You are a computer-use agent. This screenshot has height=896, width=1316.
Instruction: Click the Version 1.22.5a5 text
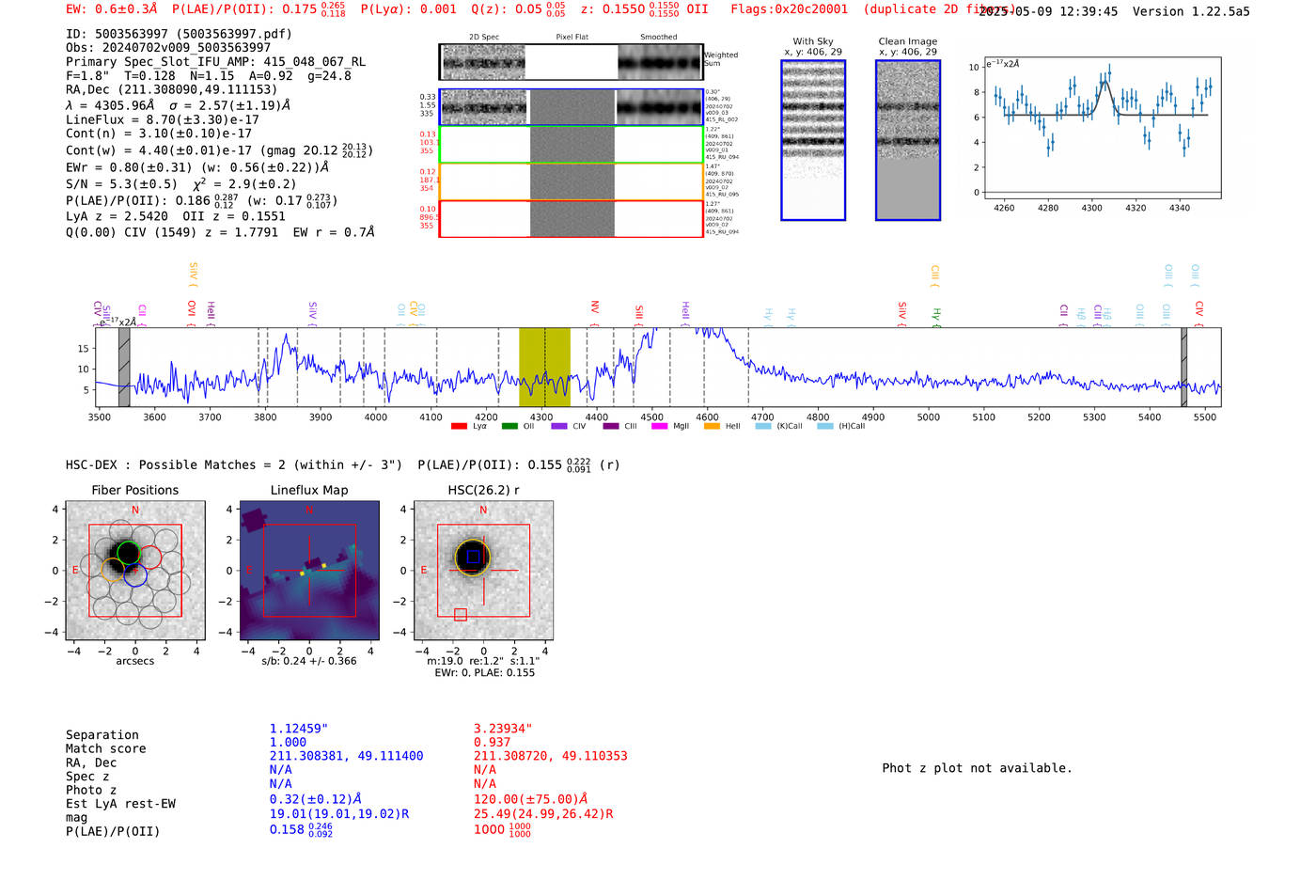1191,11
